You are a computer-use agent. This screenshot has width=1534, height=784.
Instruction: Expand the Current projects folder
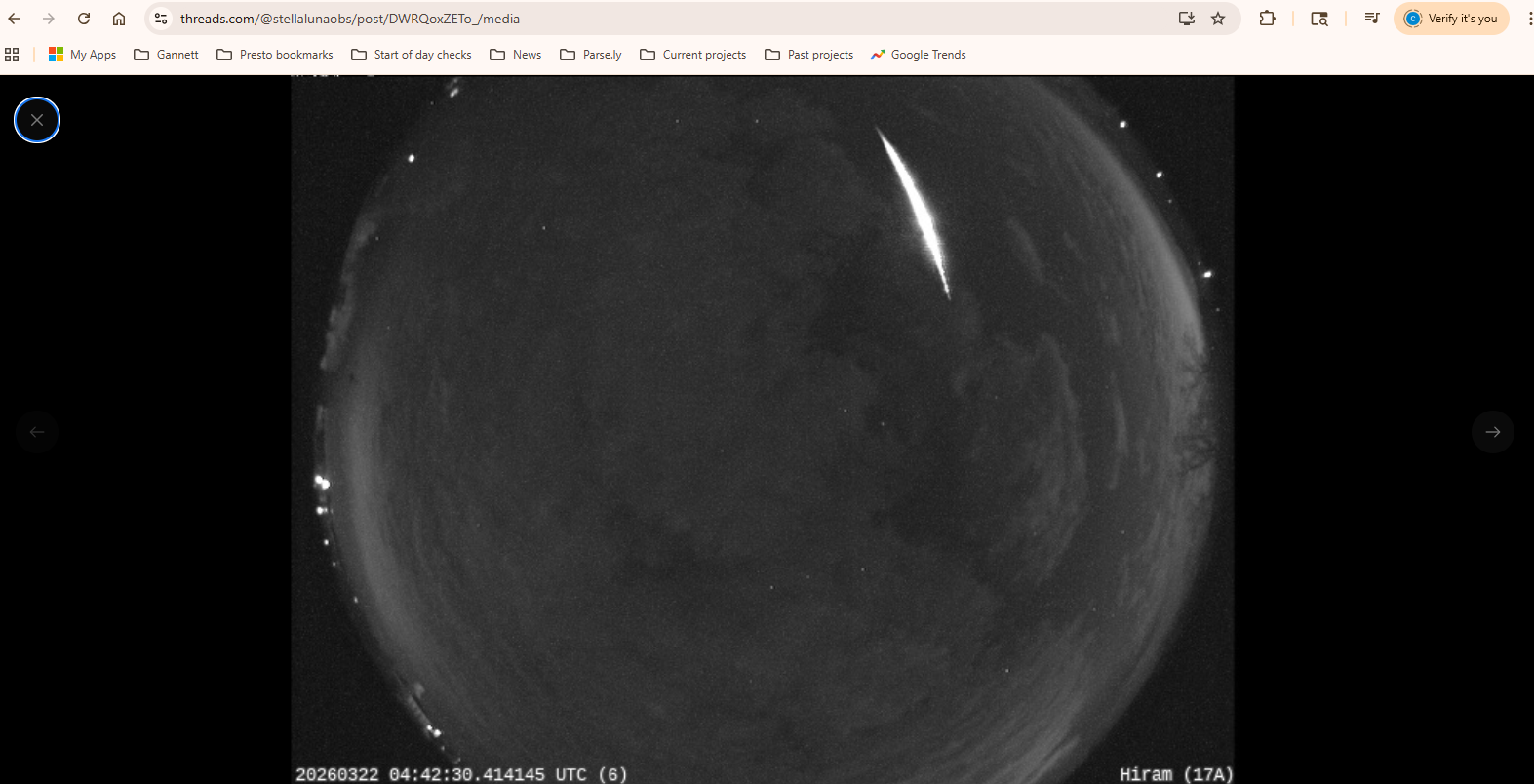[x=693, y=55]
